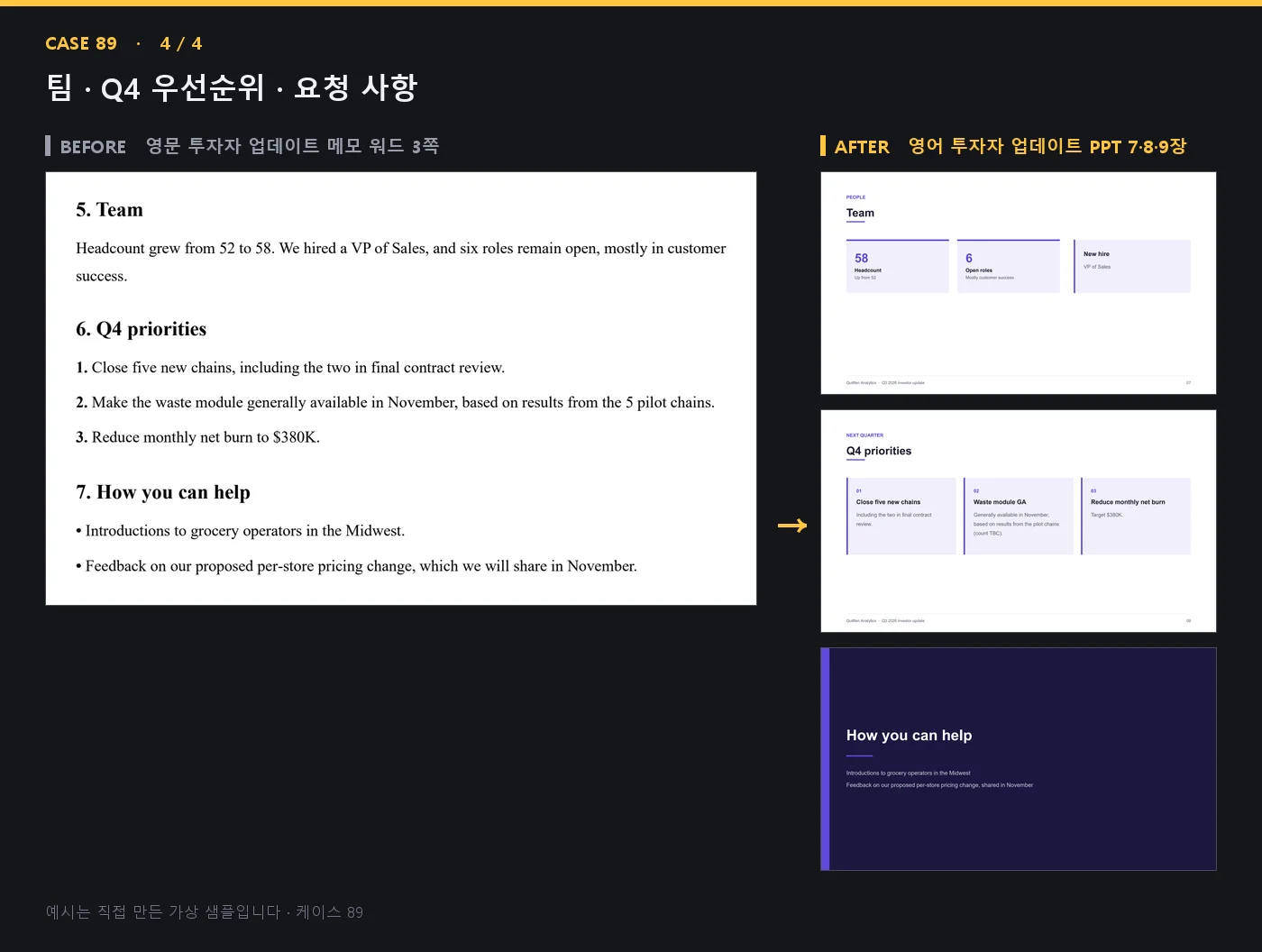Click the "6 Open roles" card

point(1008,266)
